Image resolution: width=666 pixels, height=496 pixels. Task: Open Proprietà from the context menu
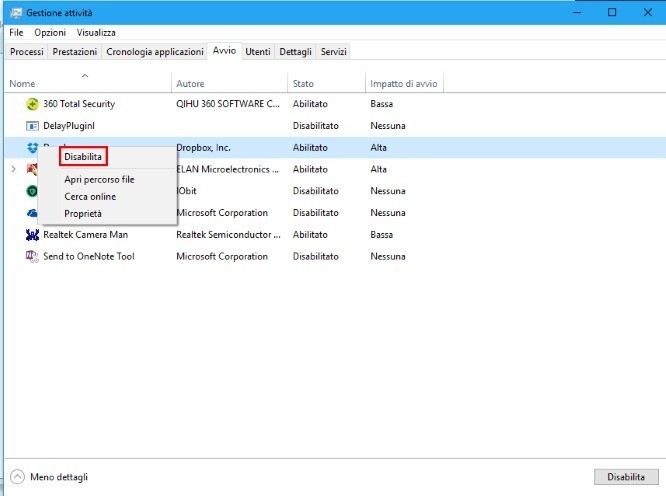tap(83, 214)
